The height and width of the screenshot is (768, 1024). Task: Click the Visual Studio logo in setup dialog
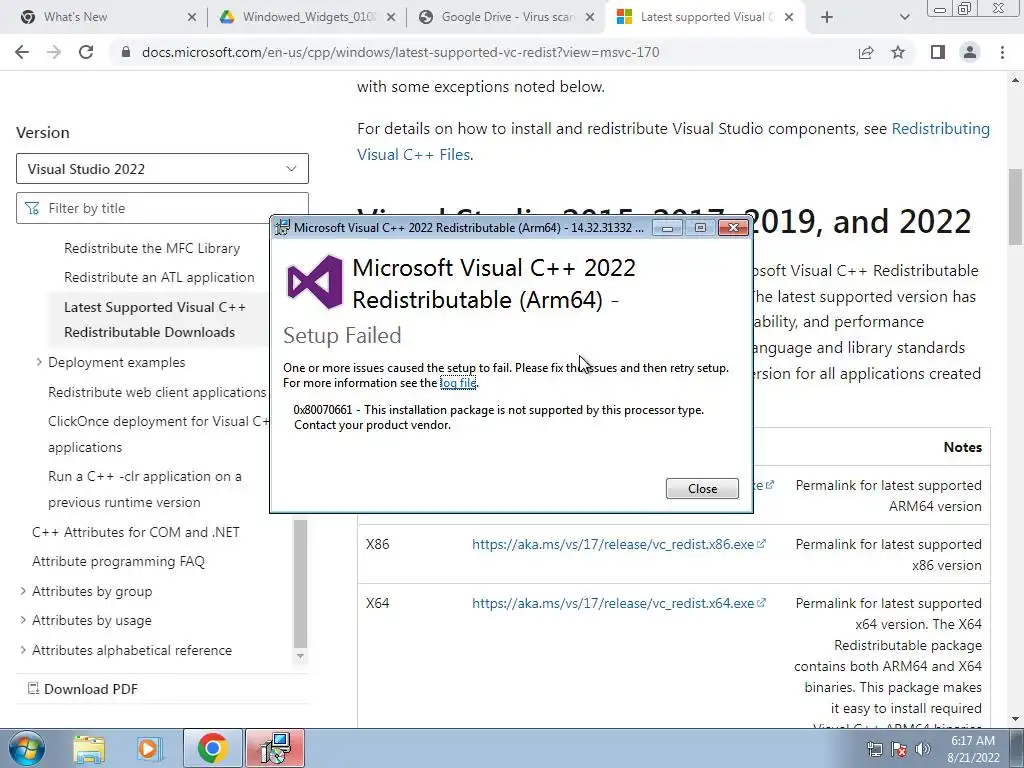coord(315,282)
